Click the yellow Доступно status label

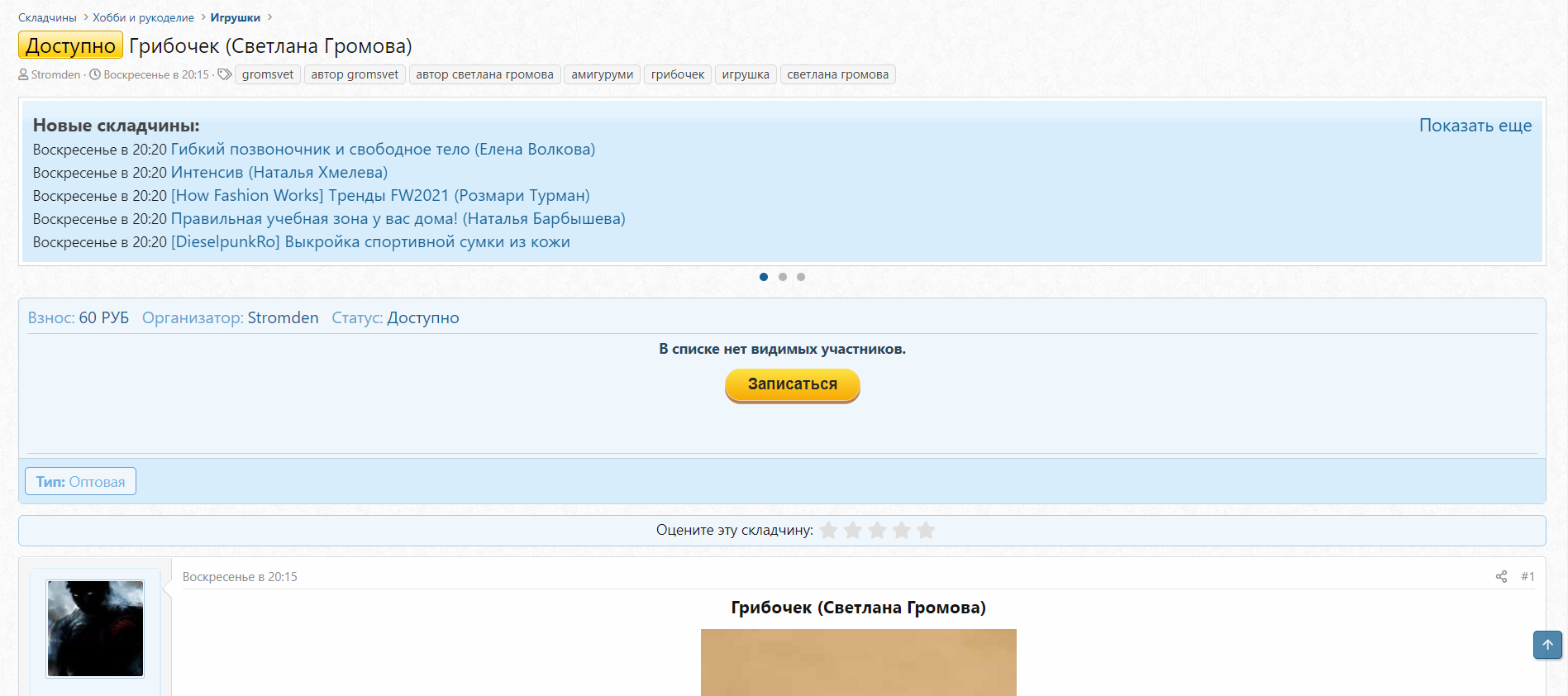70,45
